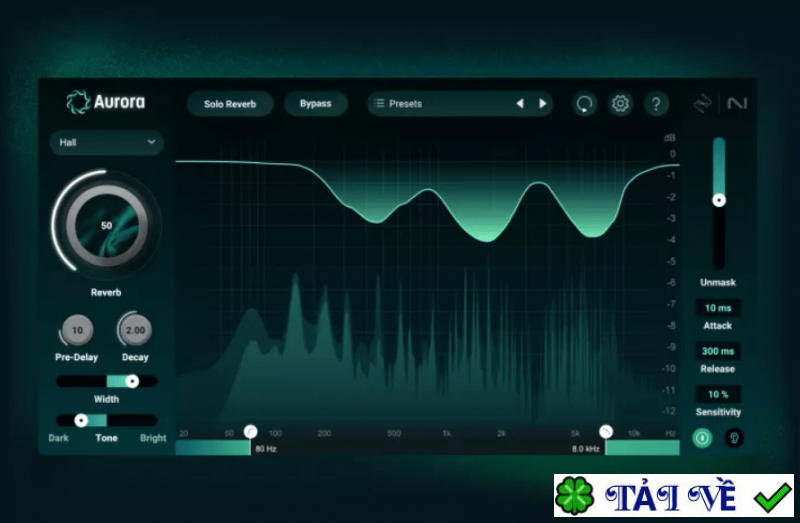
Task: Go to the previous preset arrow
Action: [520, 104]
